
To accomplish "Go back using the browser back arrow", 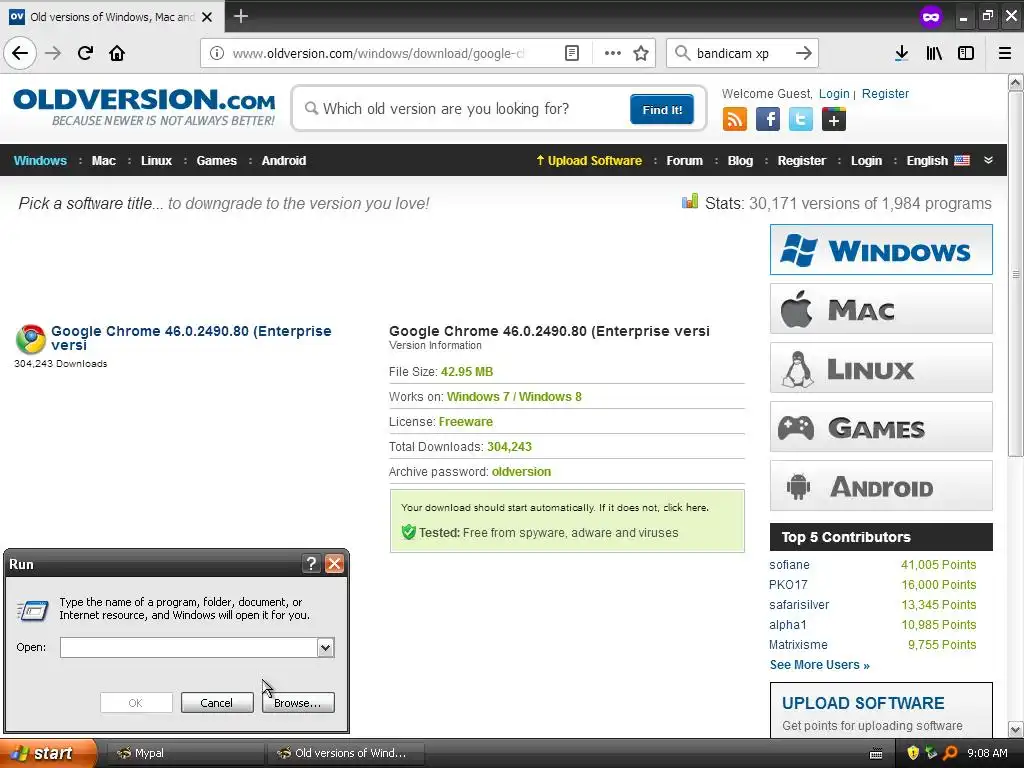I will tap(20, 53).
